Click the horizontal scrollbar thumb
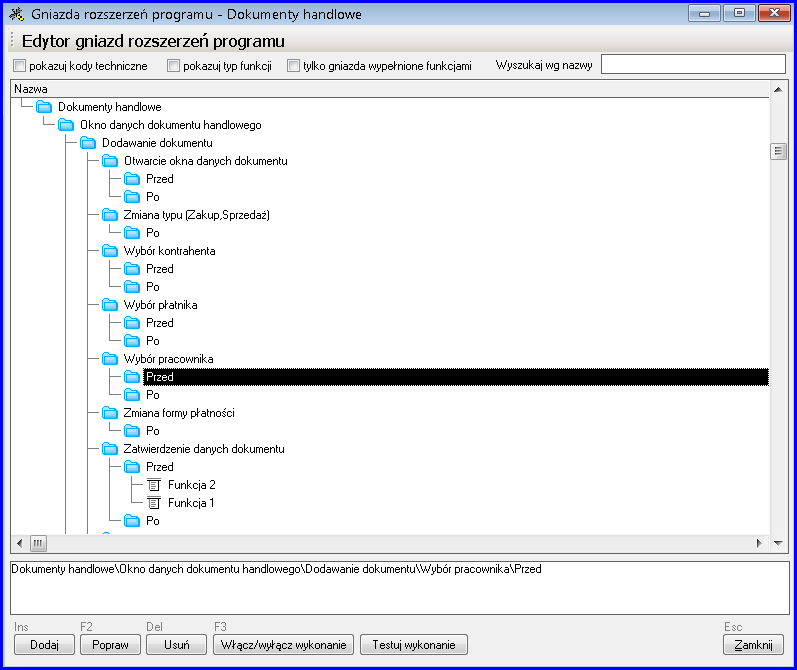797x670 pixels. pyautogui.click(x=38, y=543)
